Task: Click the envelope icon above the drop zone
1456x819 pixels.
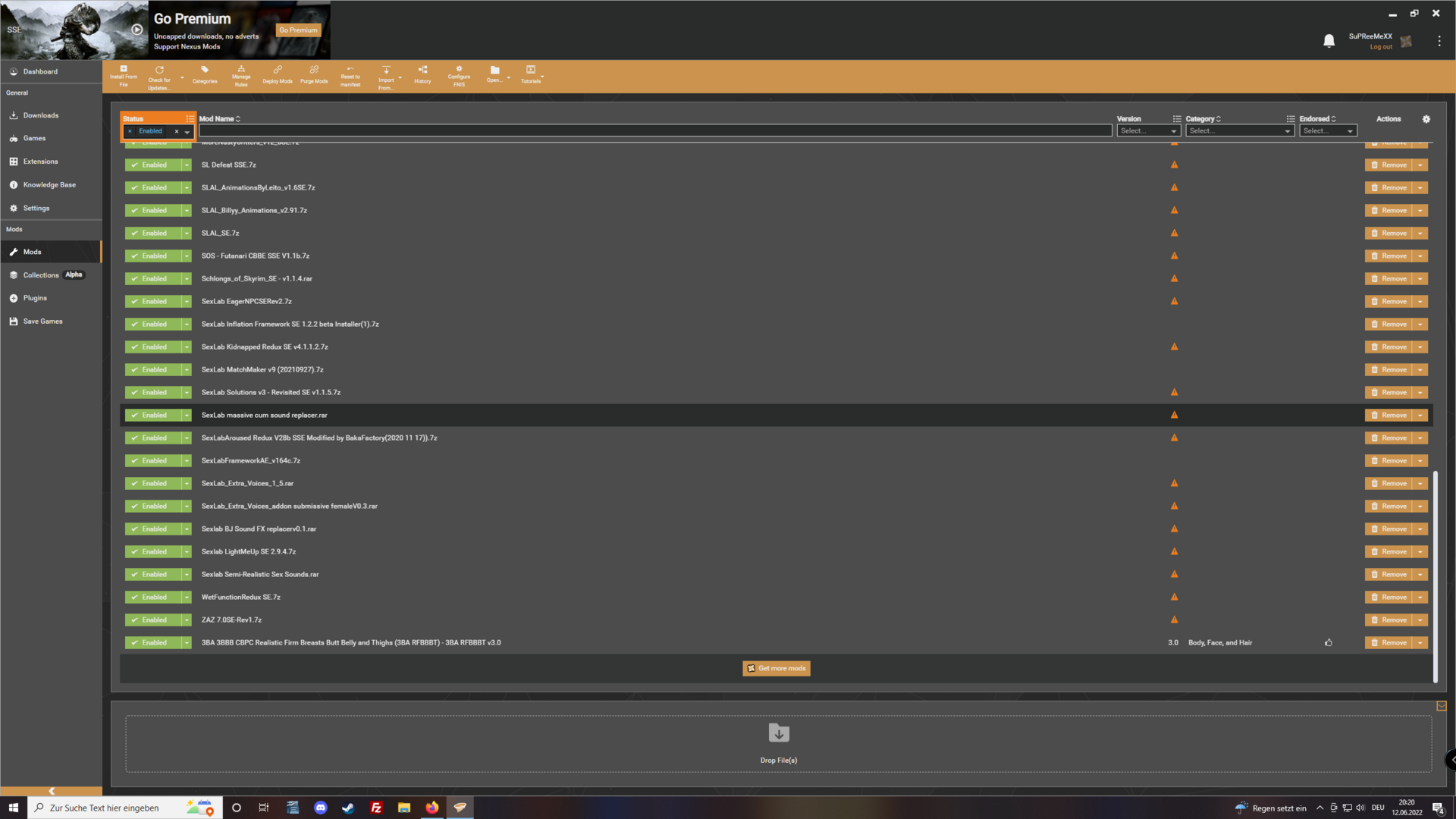Action: [1441, 706]
